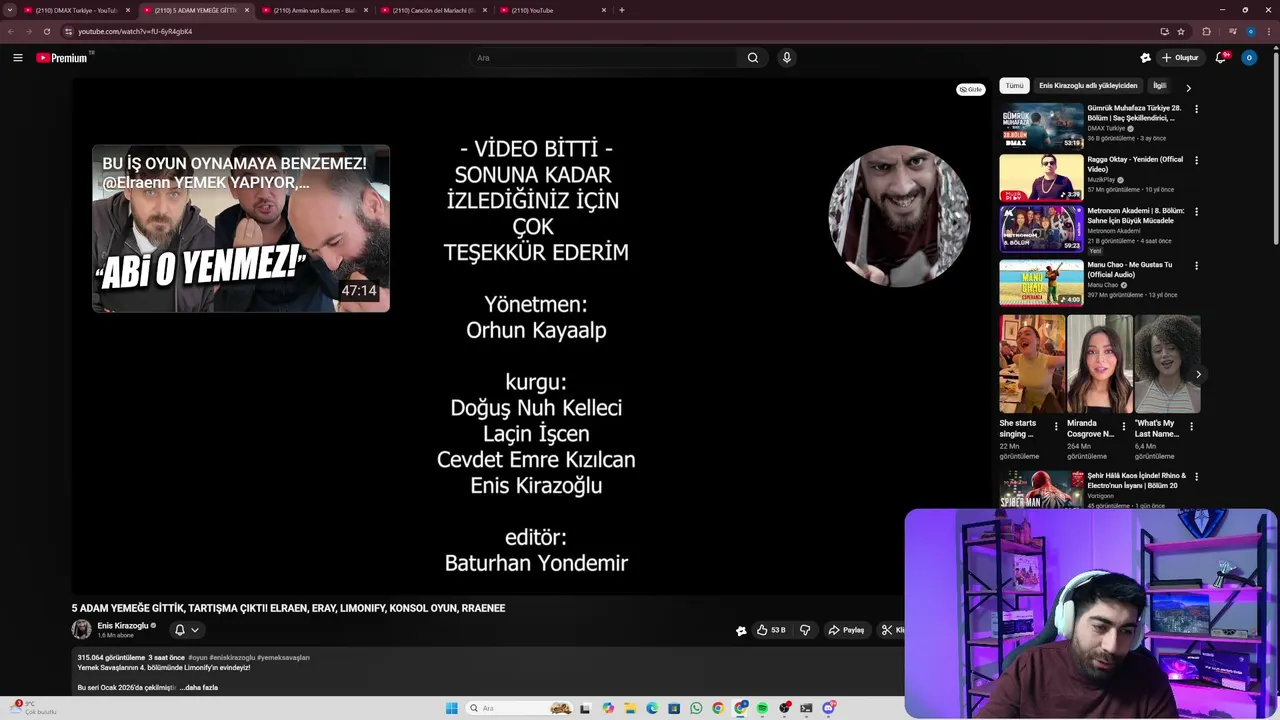Click the search magnifier button
The width and height of the screenshot is (1280, 720).
coord(753,58)
